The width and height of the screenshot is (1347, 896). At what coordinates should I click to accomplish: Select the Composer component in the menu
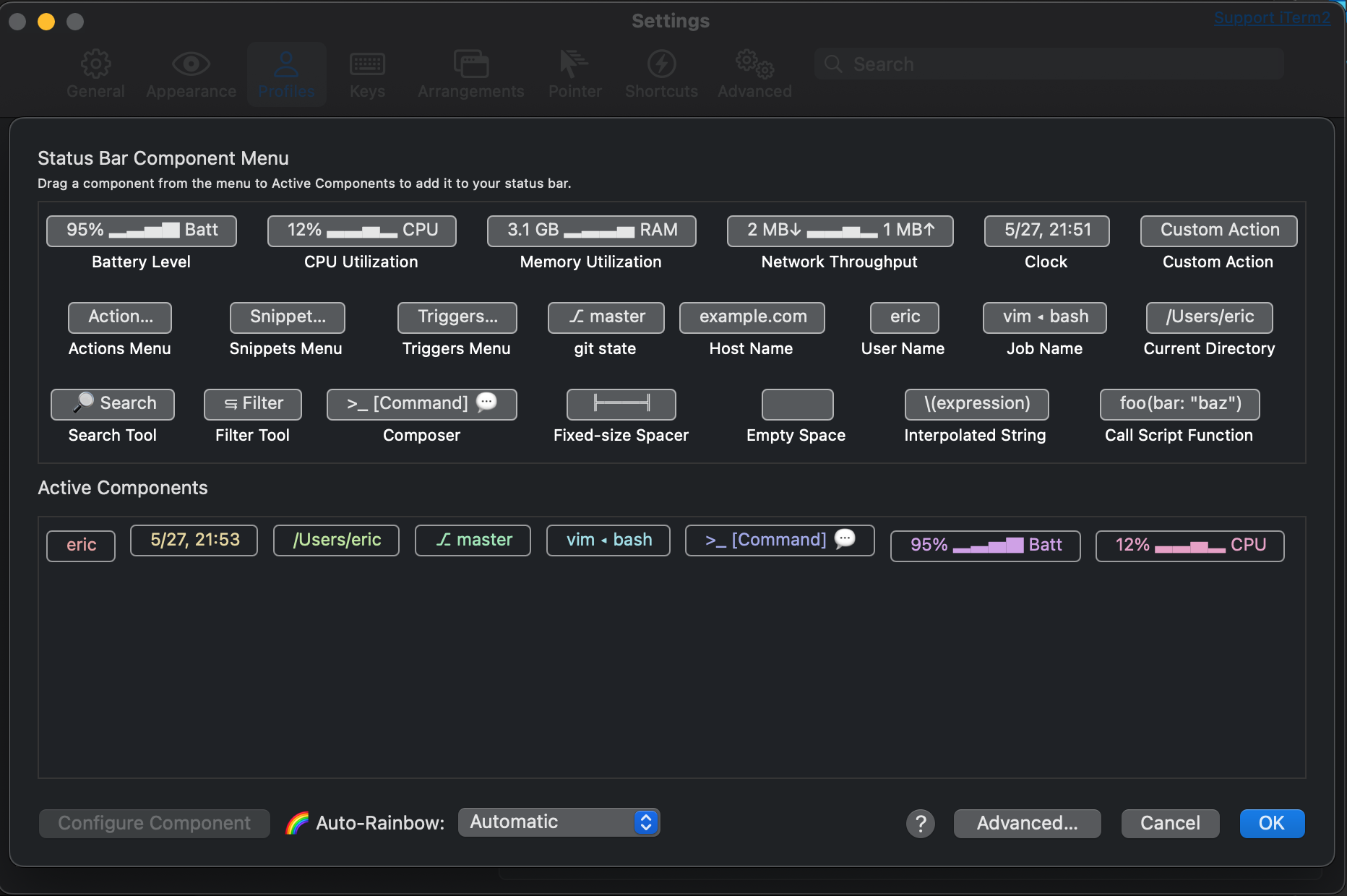coord(421,404)
